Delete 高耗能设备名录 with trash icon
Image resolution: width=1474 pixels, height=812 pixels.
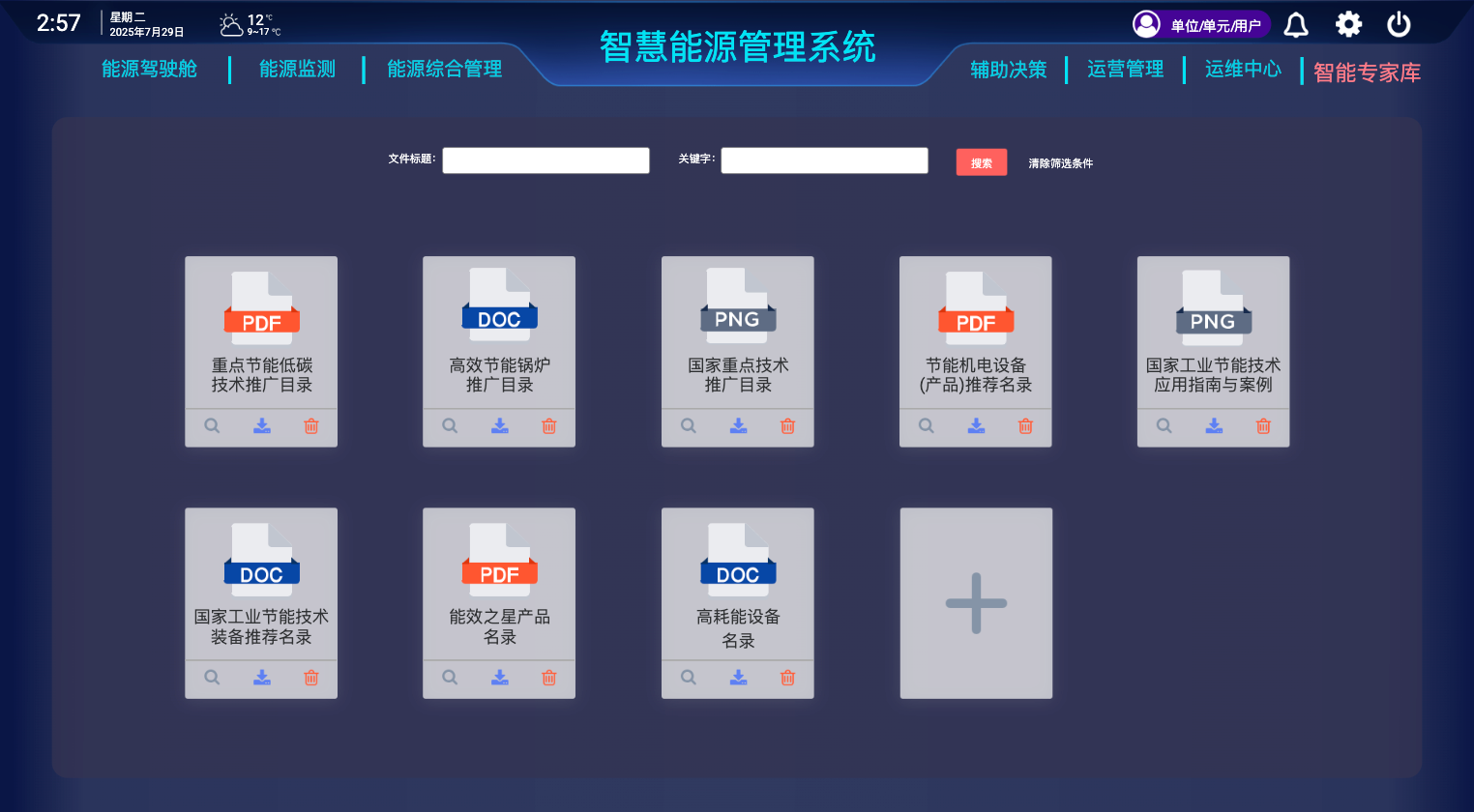[x=788, y=678]
